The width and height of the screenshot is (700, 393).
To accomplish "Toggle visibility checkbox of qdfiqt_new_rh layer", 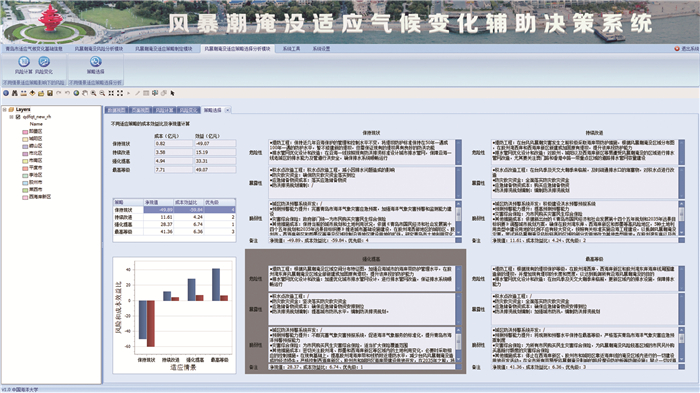I will click(18, 117).
